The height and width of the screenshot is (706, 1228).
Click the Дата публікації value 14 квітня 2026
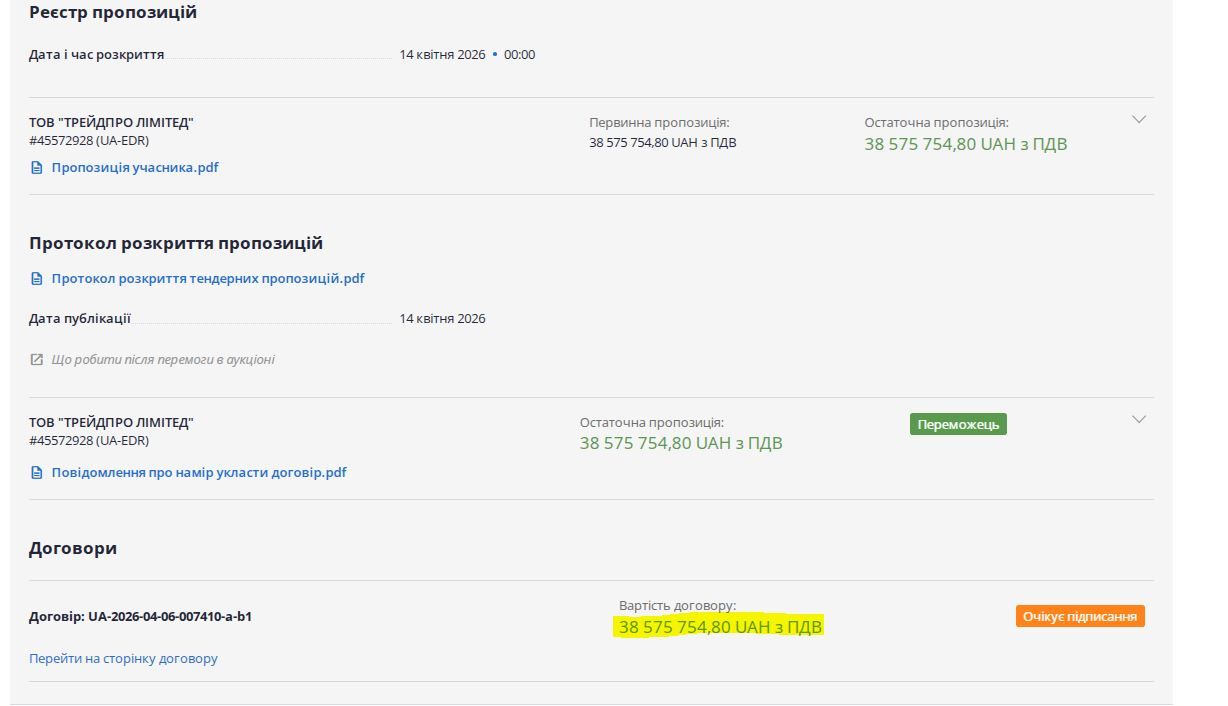[x=442, y=319]
